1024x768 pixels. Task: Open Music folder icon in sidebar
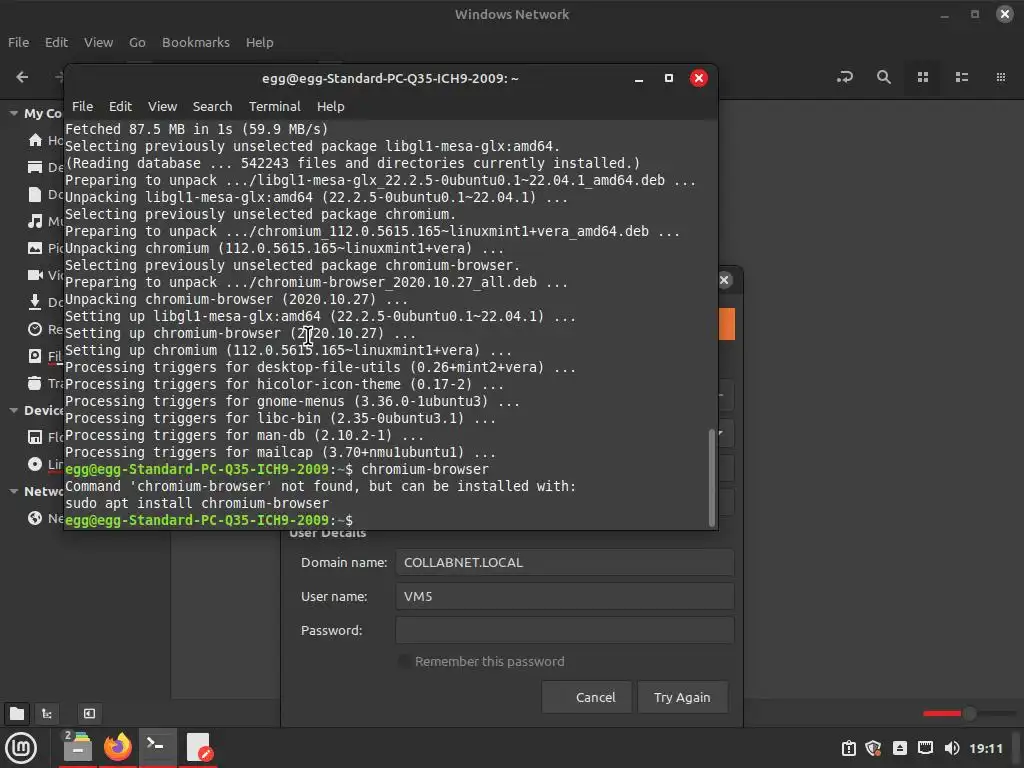(x=35, y=221)
